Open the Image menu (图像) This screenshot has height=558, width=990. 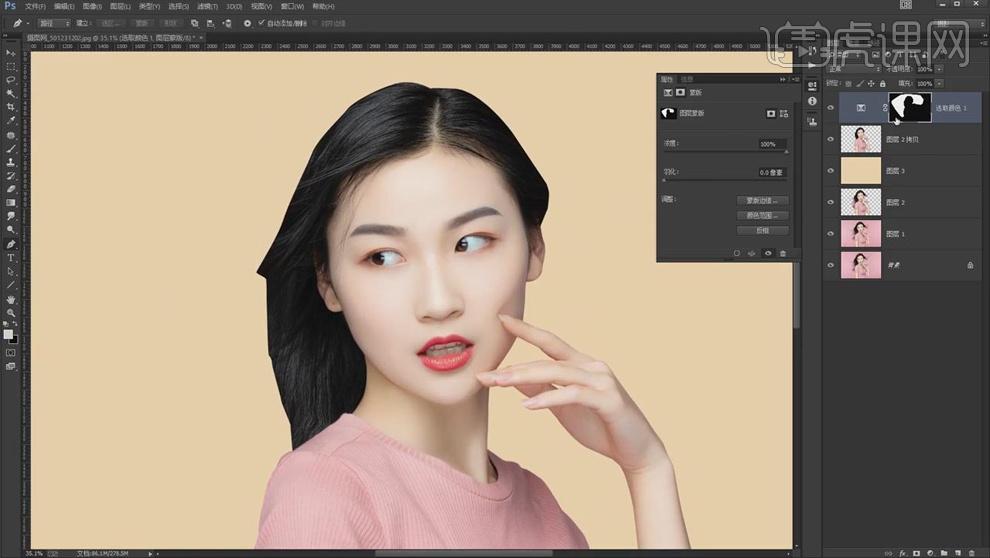(92, 6)
